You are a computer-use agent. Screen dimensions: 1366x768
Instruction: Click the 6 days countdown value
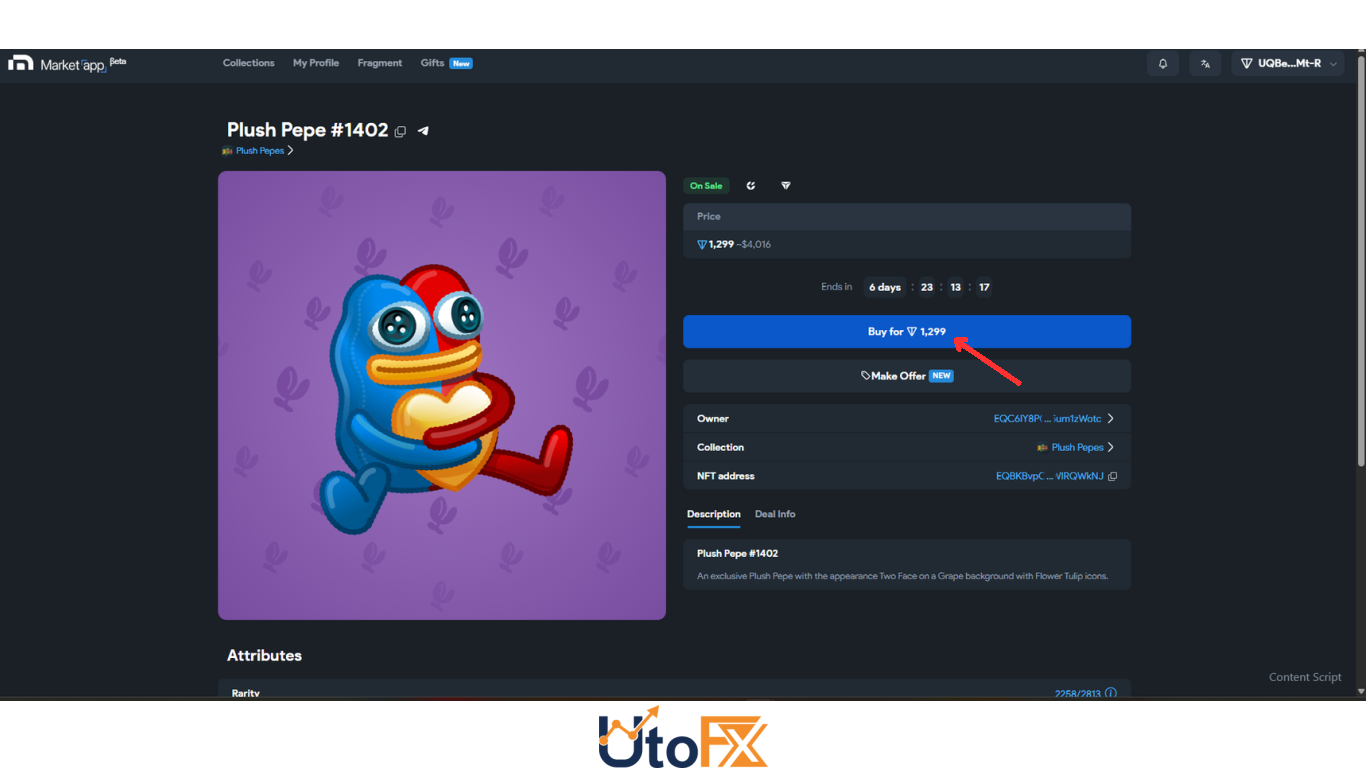[x=885, y=287]
